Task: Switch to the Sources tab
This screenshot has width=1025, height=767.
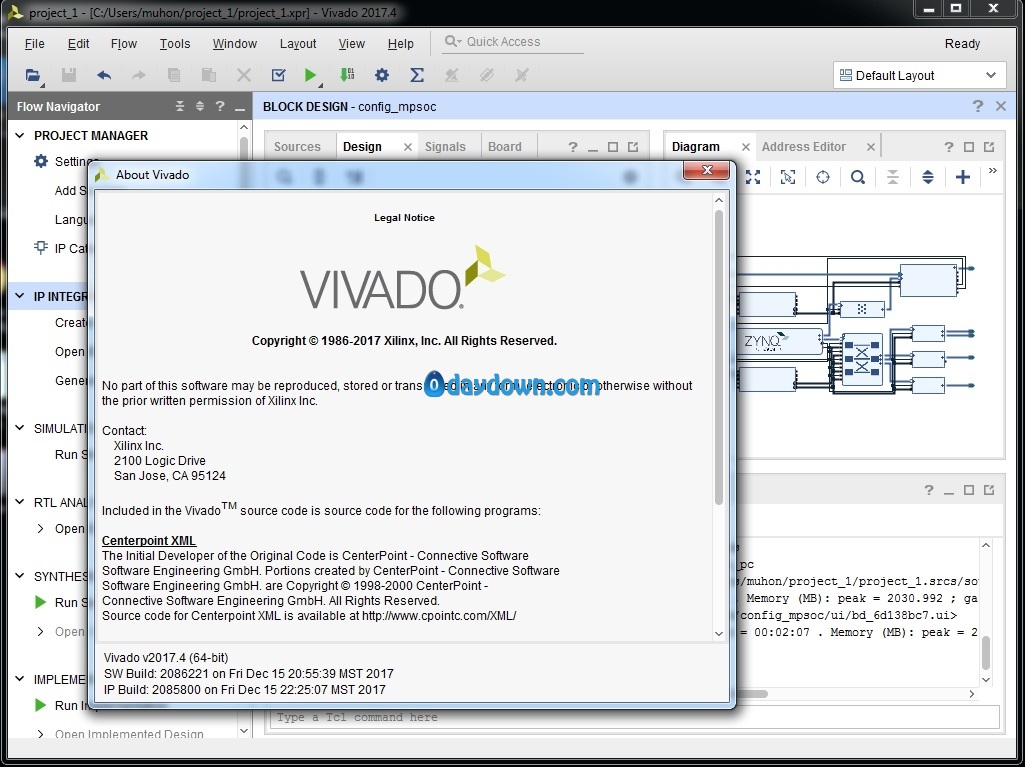Action: point(297,147)
